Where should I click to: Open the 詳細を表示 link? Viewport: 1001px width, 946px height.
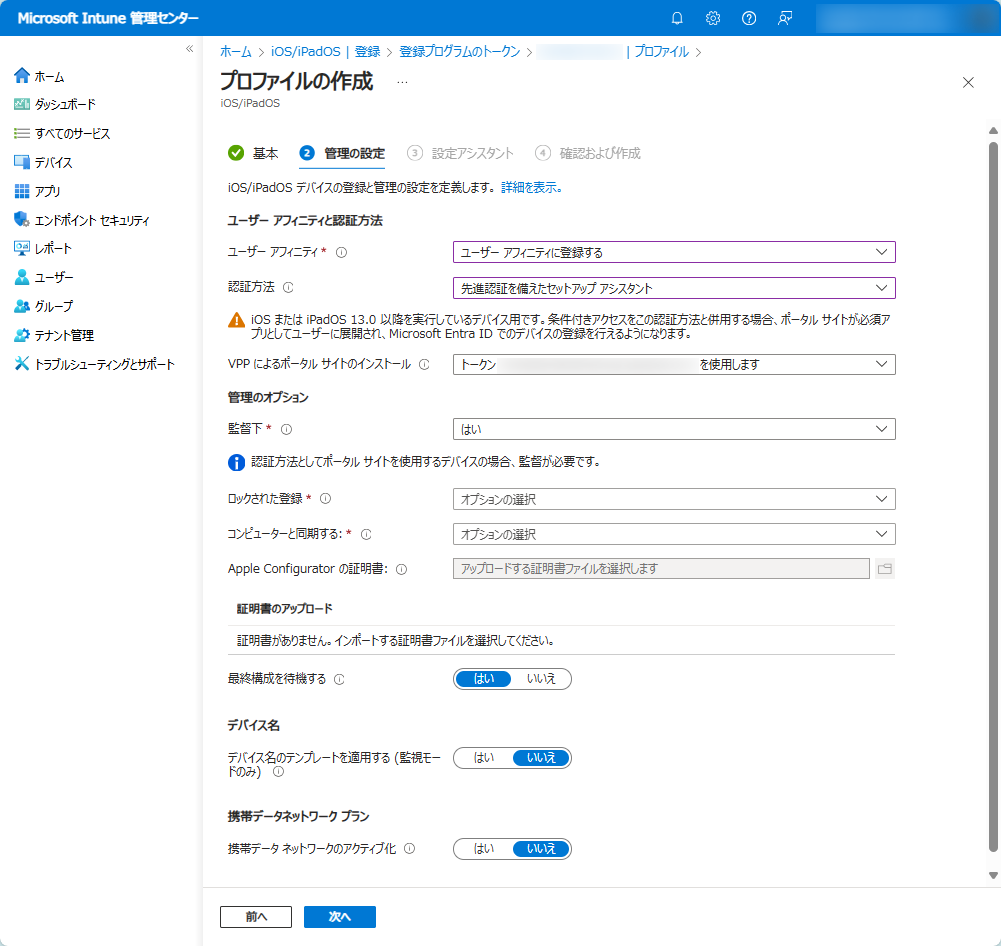(x=531, y=188)
